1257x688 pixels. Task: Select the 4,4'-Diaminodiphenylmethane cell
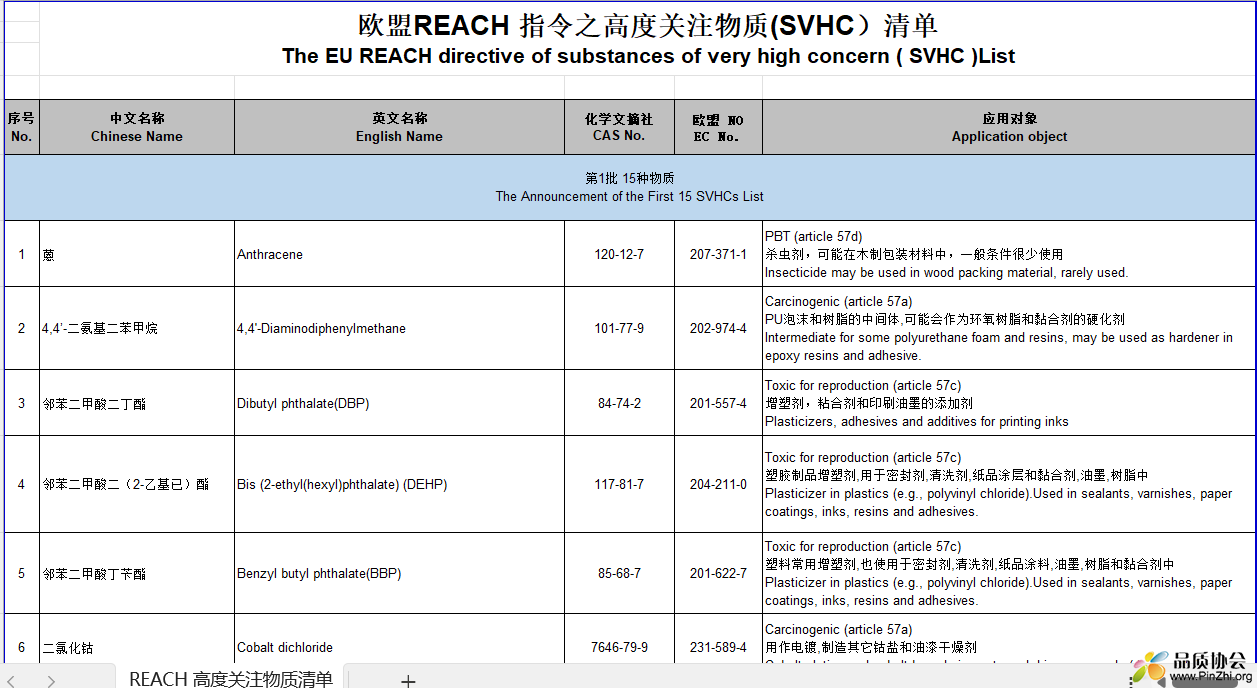[x=399, y=328]
